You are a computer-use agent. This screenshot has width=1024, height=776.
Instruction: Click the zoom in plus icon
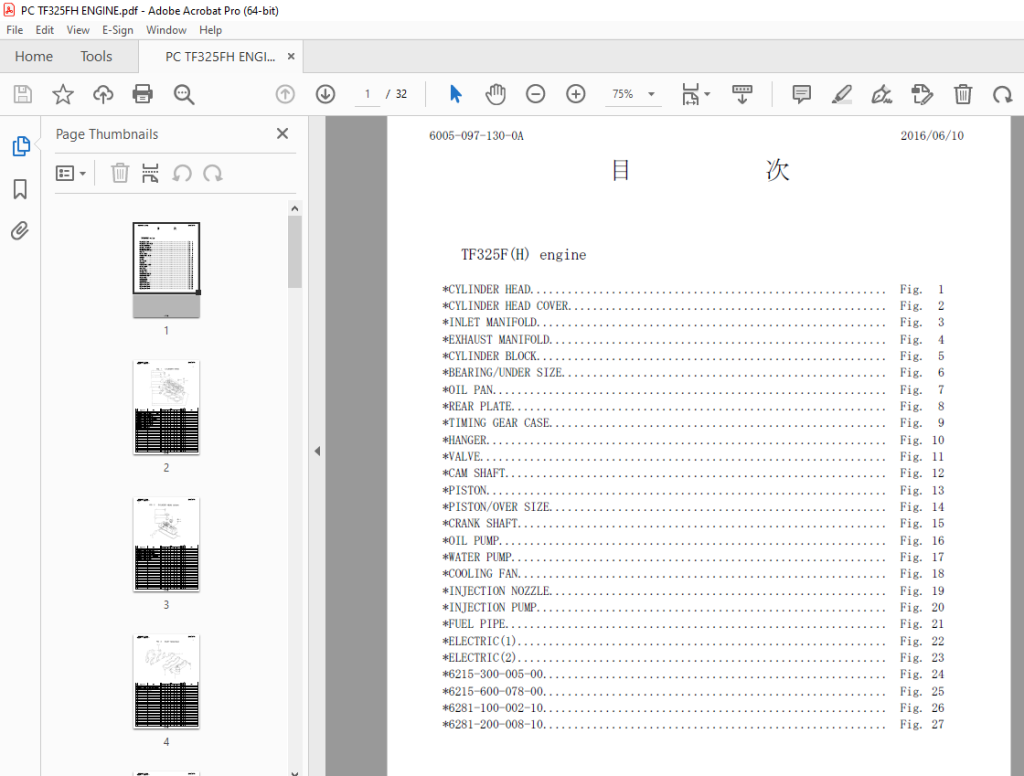[x=575, y=94]
